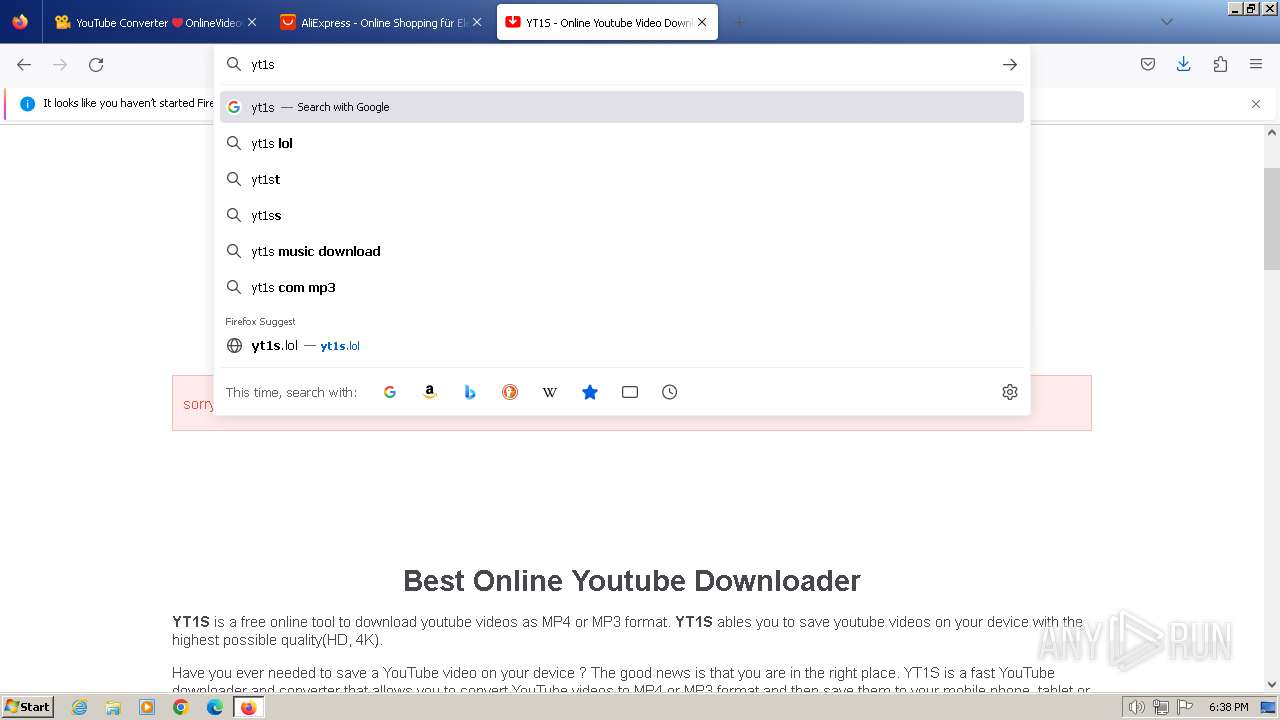
Task: Search this time with DuckDuckGo
Action: tap(510, 392)
